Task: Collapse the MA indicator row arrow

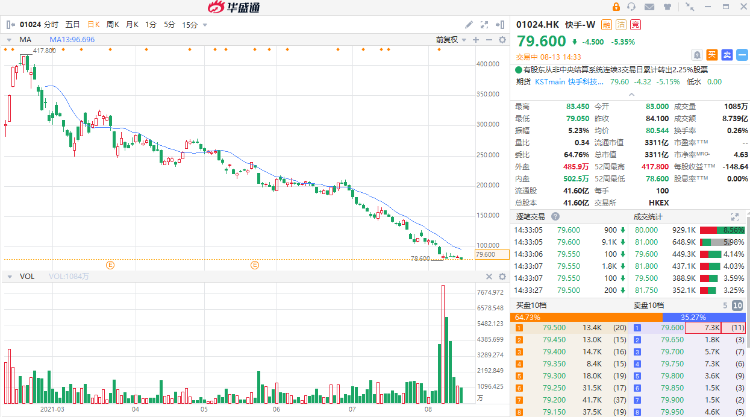Action: [x=10, y=39]
